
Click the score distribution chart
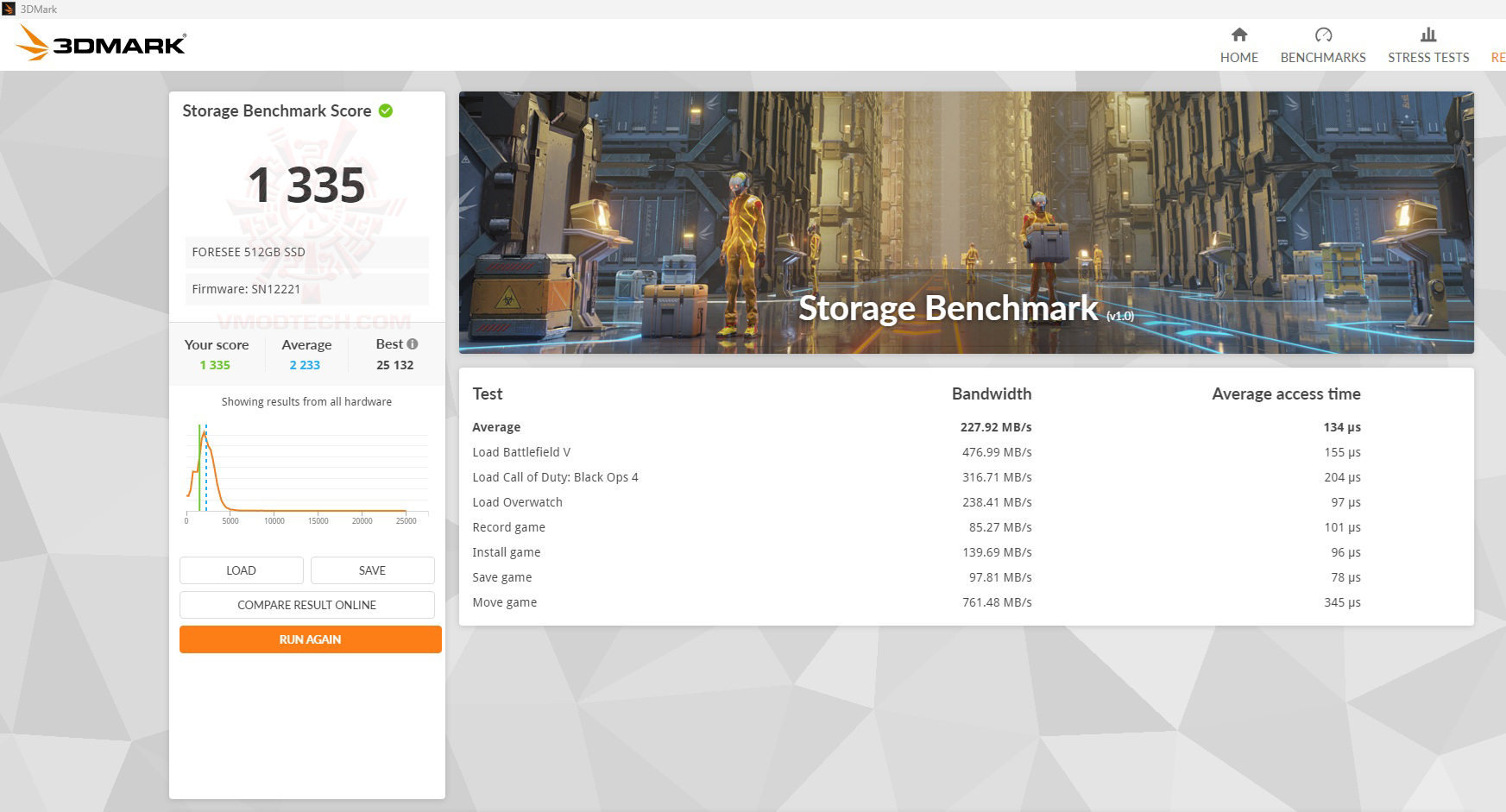306,473
